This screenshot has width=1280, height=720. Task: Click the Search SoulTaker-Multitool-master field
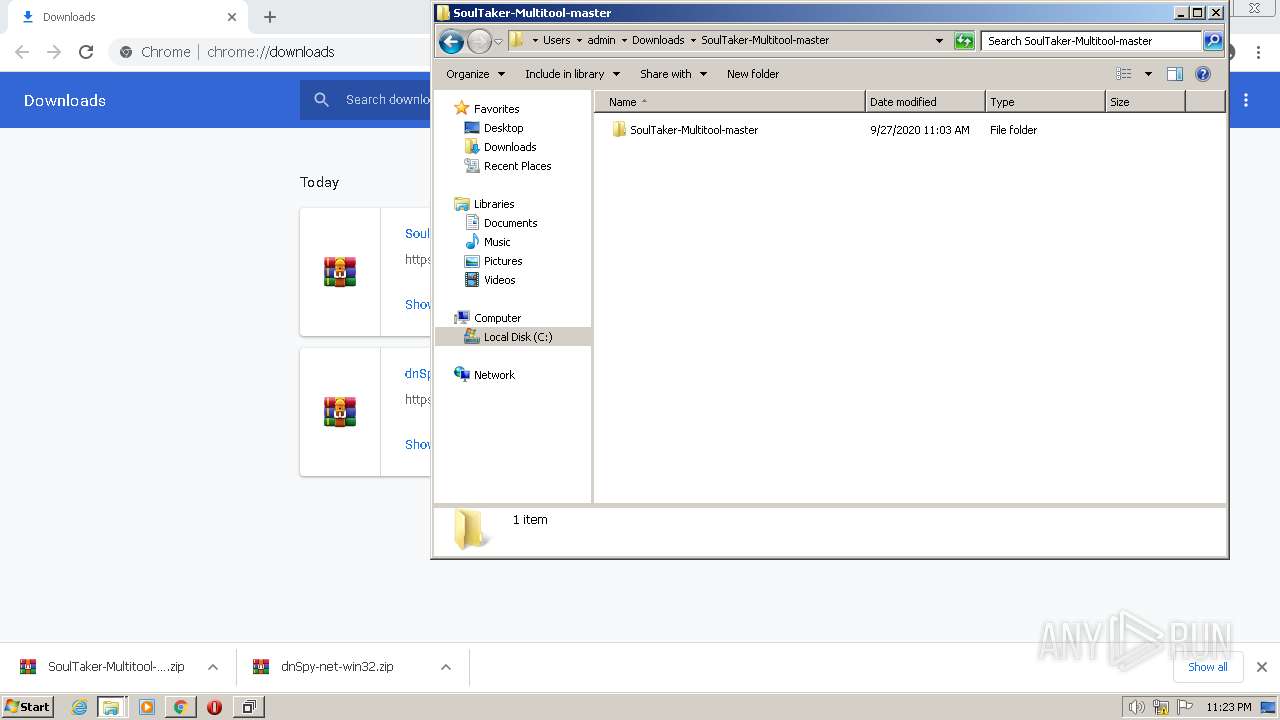pos(1091,41)
